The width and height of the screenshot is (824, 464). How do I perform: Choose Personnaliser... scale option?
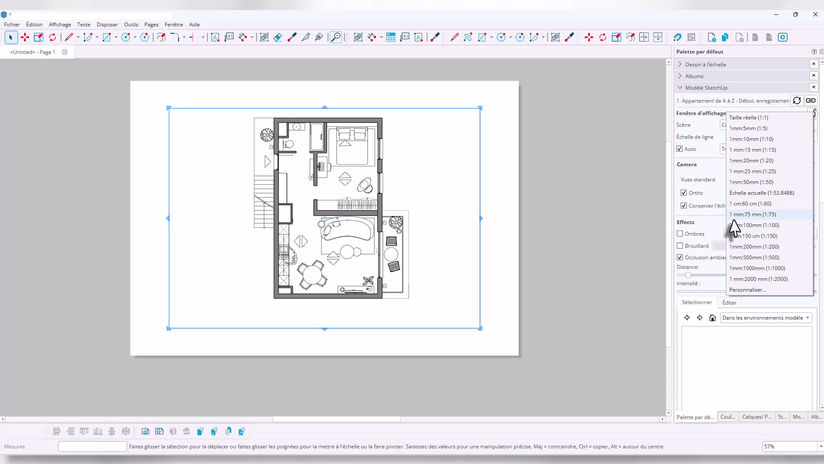(769, 290)
